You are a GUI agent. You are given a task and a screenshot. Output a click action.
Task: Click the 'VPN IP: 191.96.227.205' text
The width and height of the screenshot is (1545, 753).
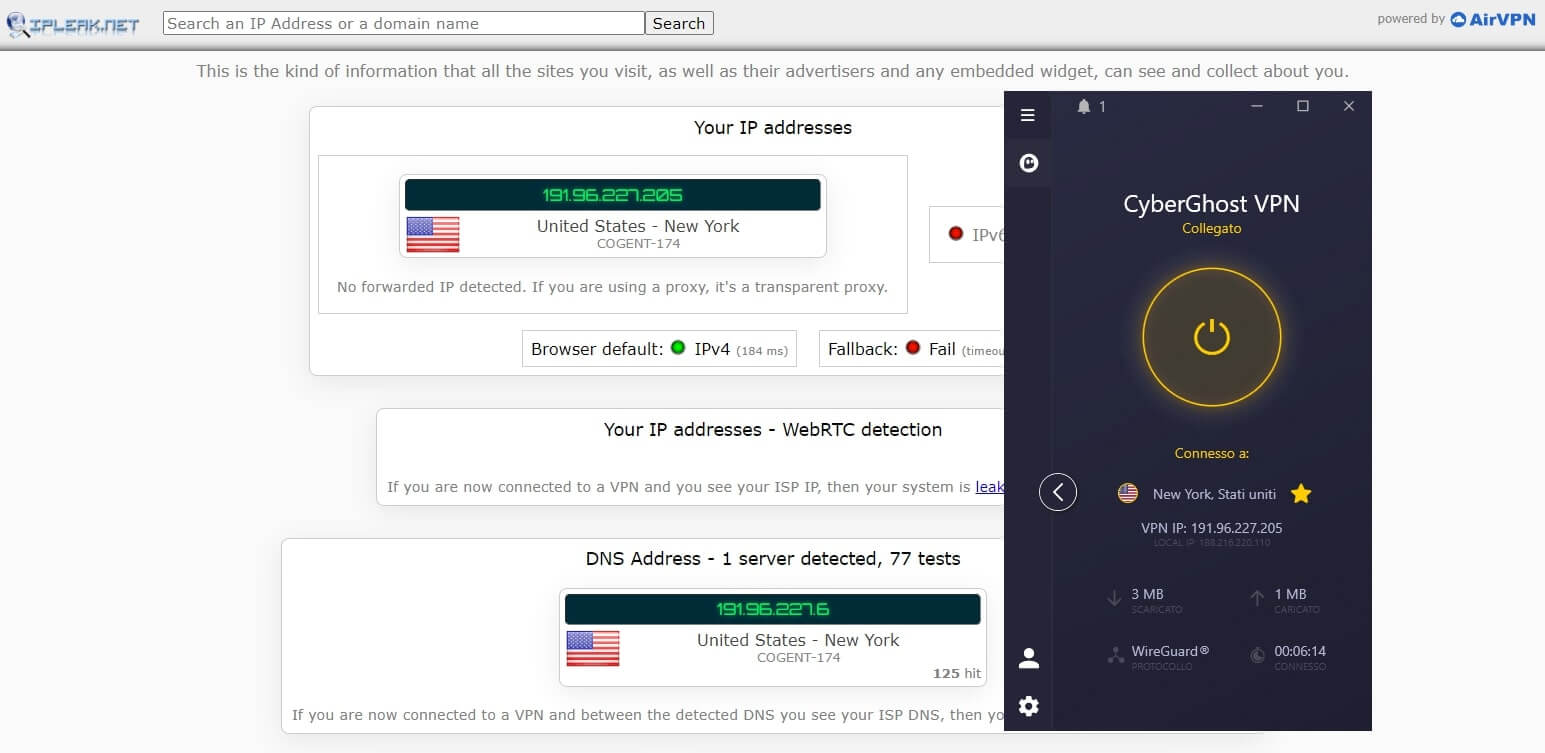pyautogui.click(x=1211, y=528)
